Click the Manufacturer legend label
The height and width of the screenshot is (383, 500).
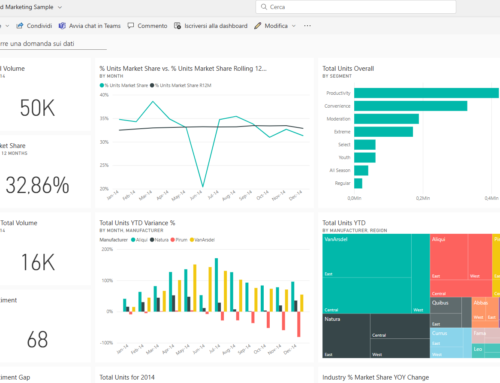(x=113, y=240)
